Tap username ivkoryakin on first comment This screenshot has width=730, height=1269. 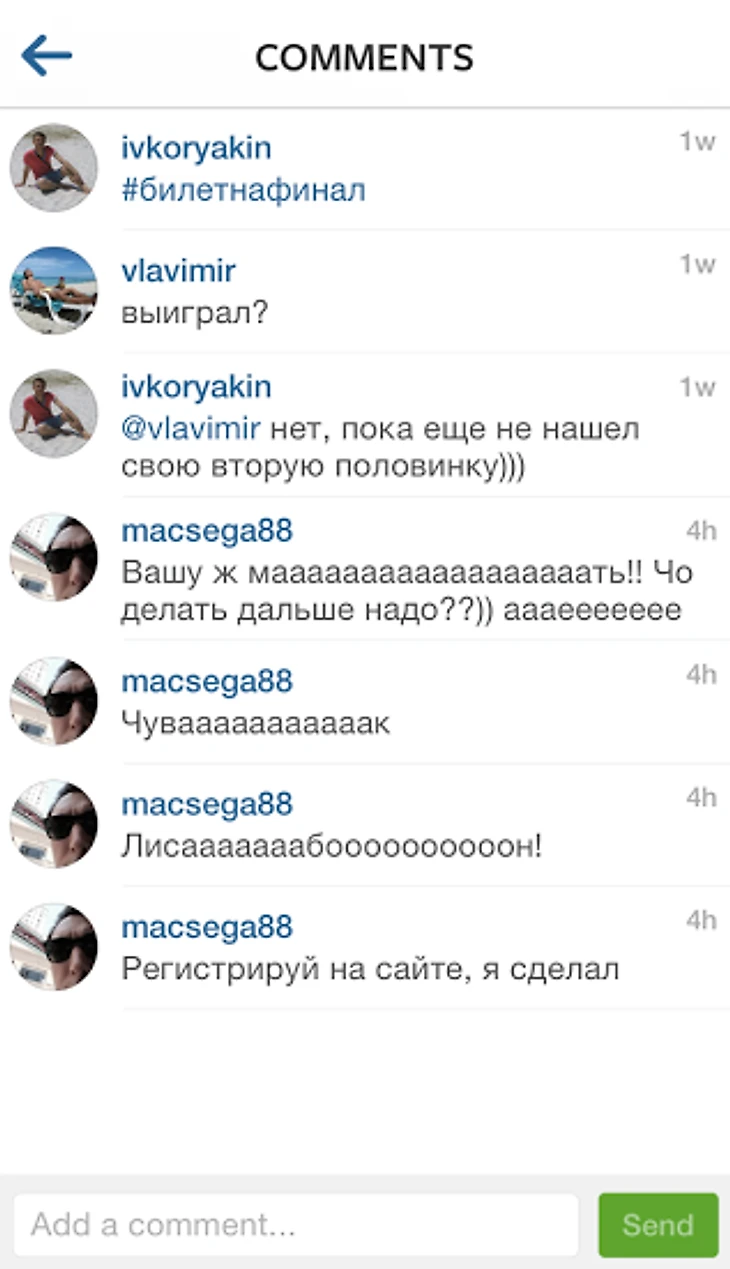(196, 149)
